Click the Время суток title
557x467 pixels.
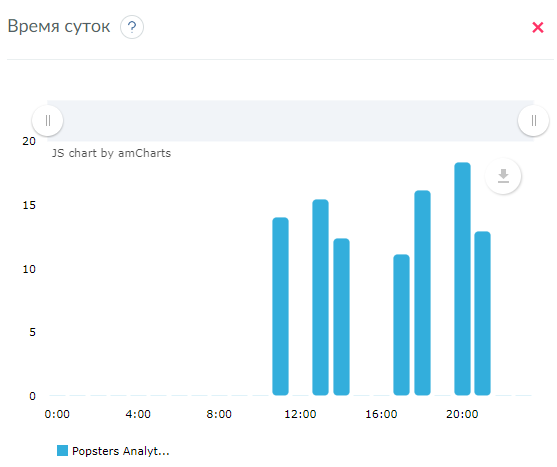(59, 27)
